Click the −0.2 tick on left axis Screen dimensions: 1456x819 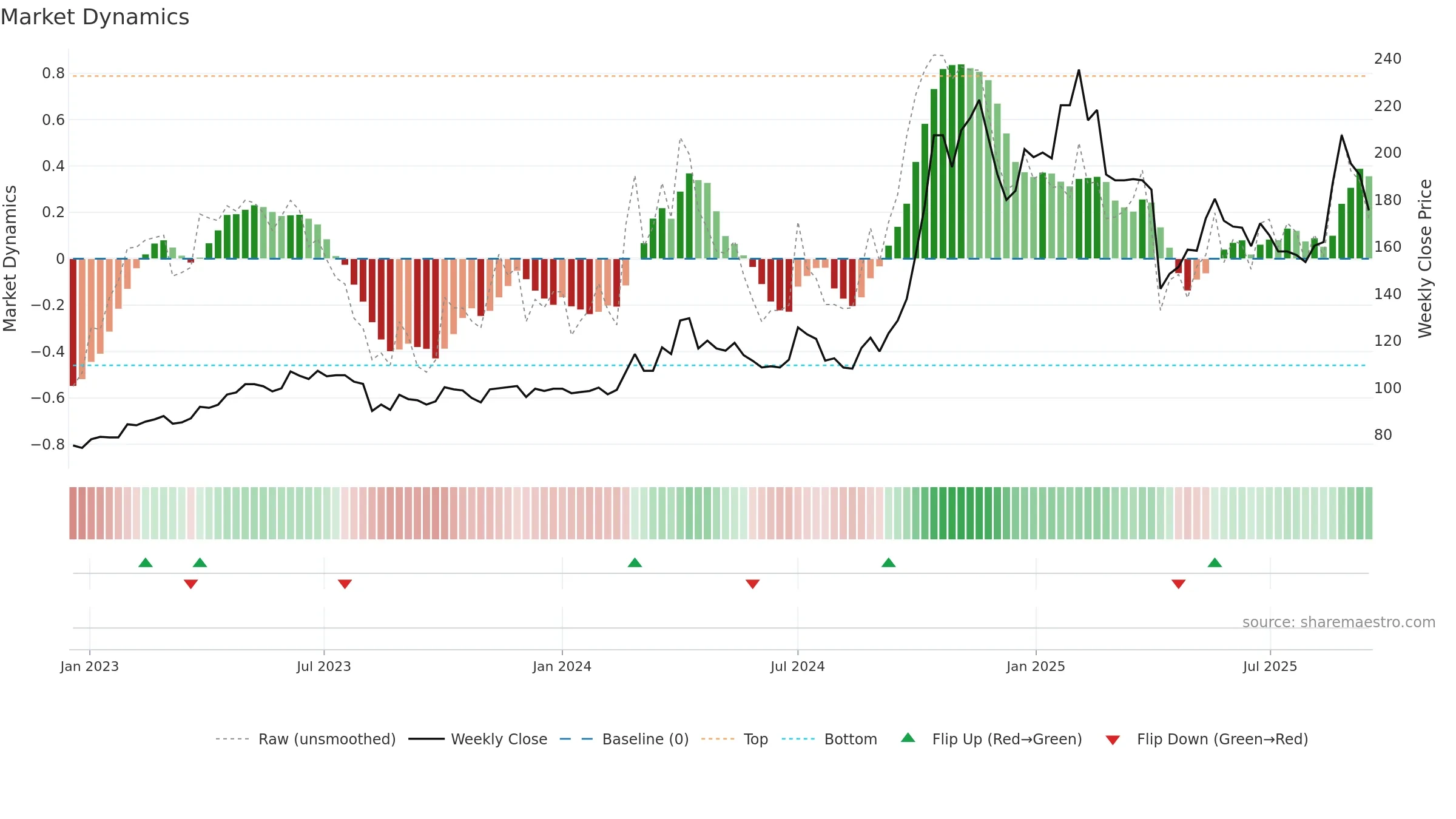(x=48, y=305)
